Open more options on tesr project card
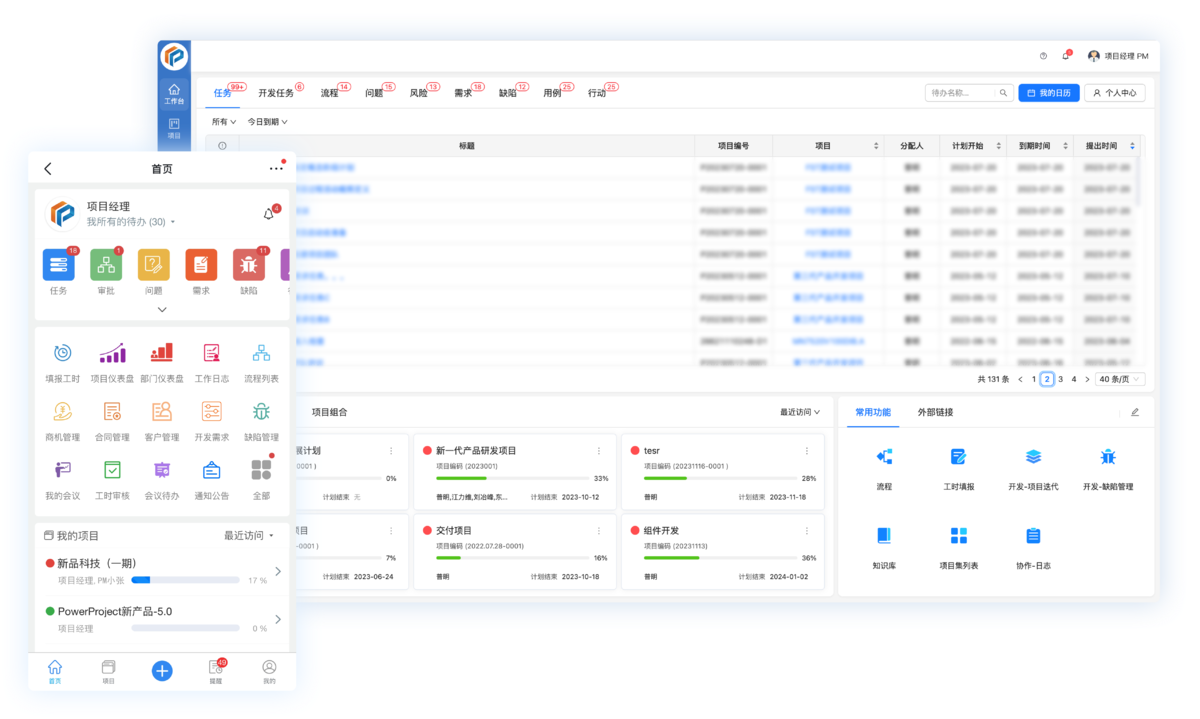The image size is (1200, 719). click(x=808, y=451)
